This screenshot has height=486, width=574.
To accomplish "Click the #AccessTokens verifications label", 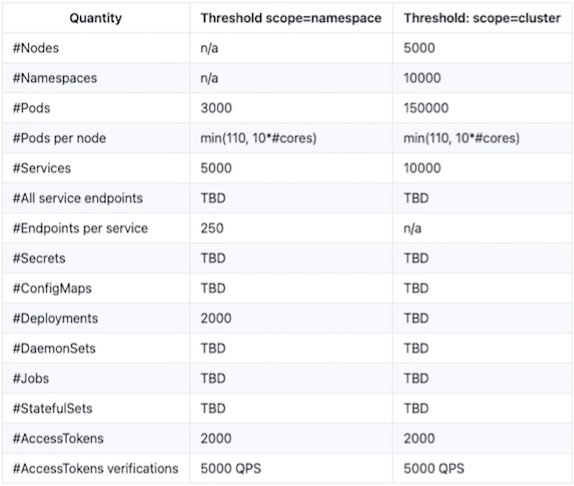I will point(96,468).
